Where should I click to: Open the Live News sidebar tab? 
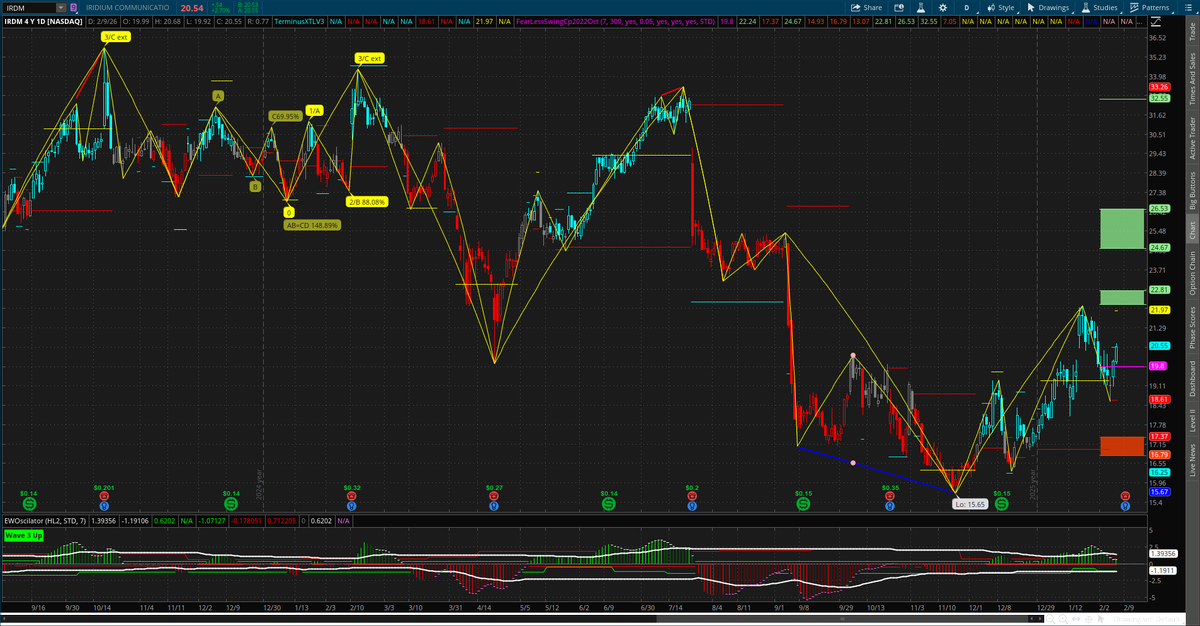click(x=1191, y=461)
